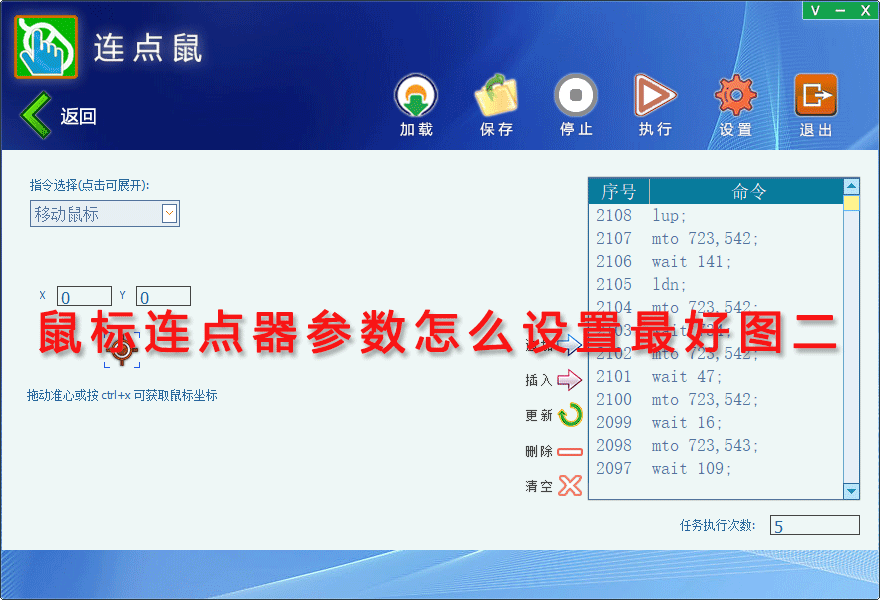
Task: Minimize the window with the dash button
Action: [840, 10]
